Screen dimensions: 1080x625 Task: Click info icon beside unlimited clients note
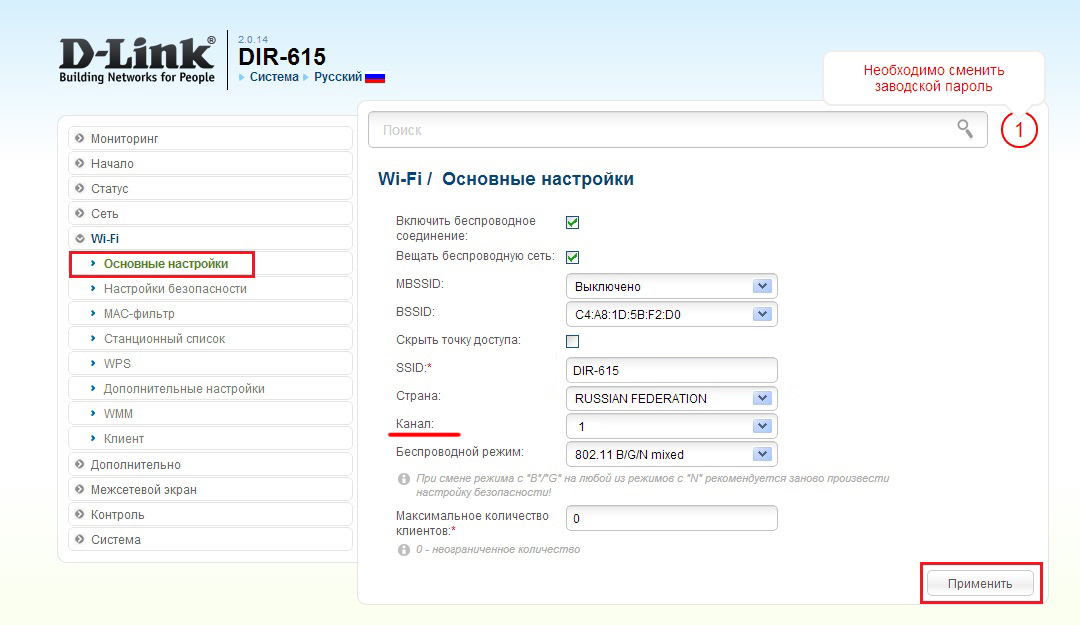point(404,550)
